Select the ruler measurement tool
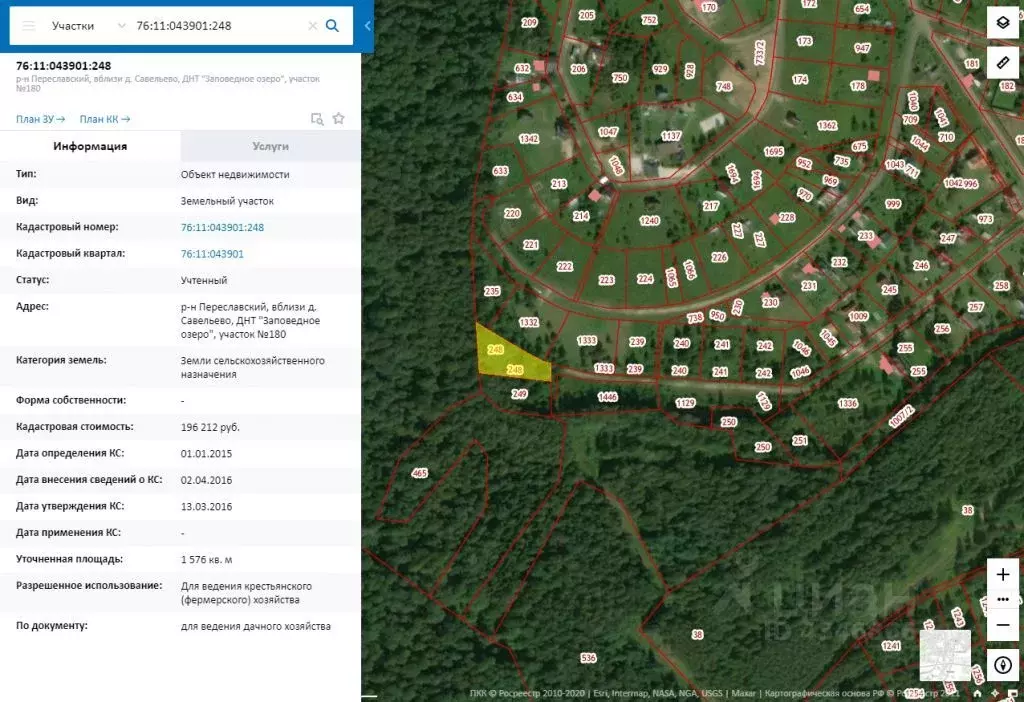1024x702 pixels. [x=1003, y=63]
